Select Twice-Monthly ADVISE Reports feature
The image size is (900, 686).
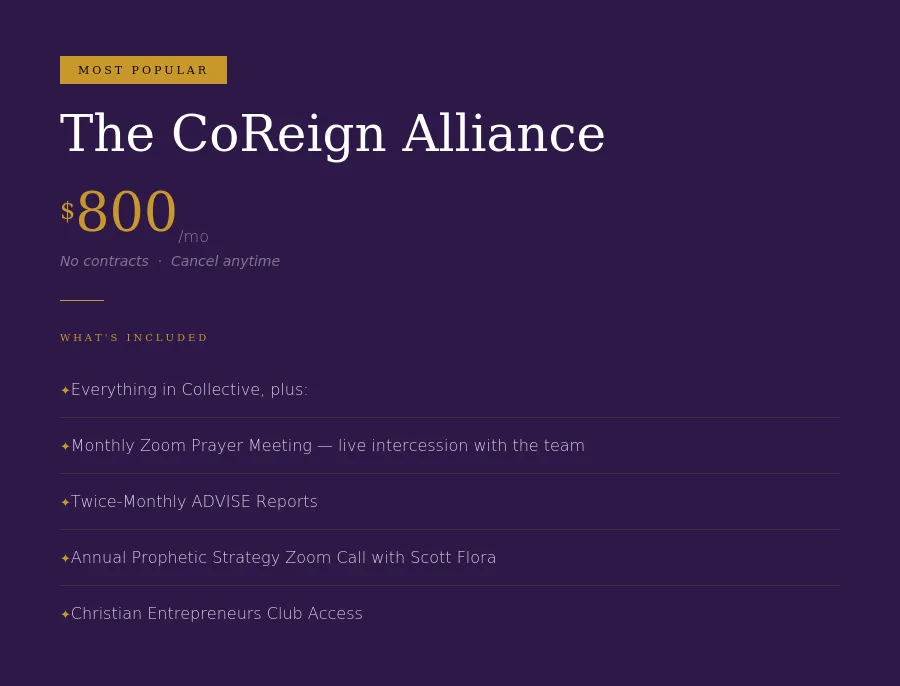coord(450,502)
